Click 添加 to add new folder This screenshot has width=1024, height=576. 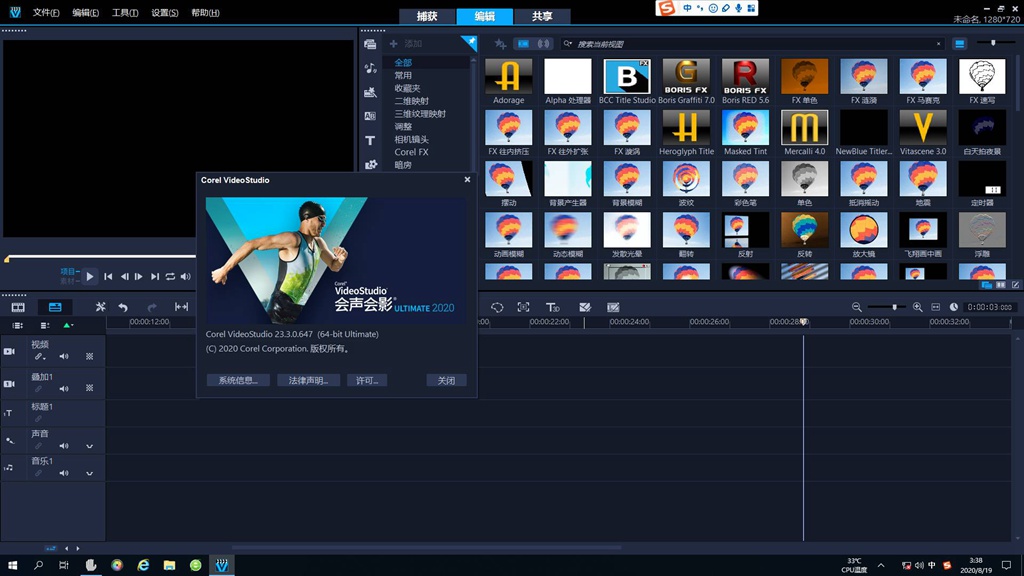tap(406, 44)
